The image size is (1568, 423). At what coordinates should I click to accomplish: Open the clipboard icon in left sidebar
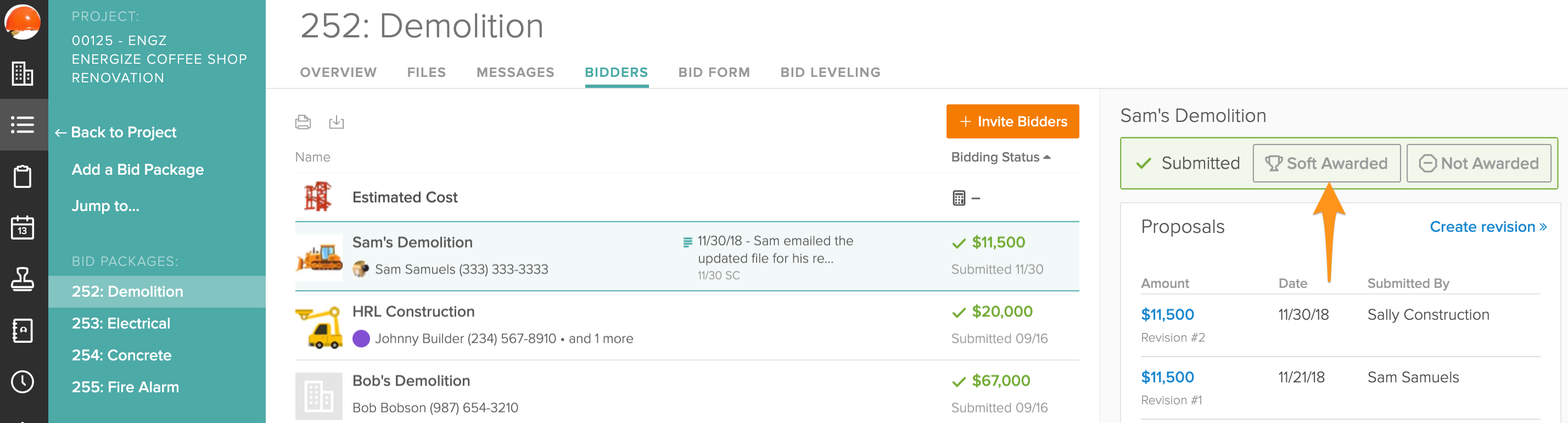pos(23,176)
